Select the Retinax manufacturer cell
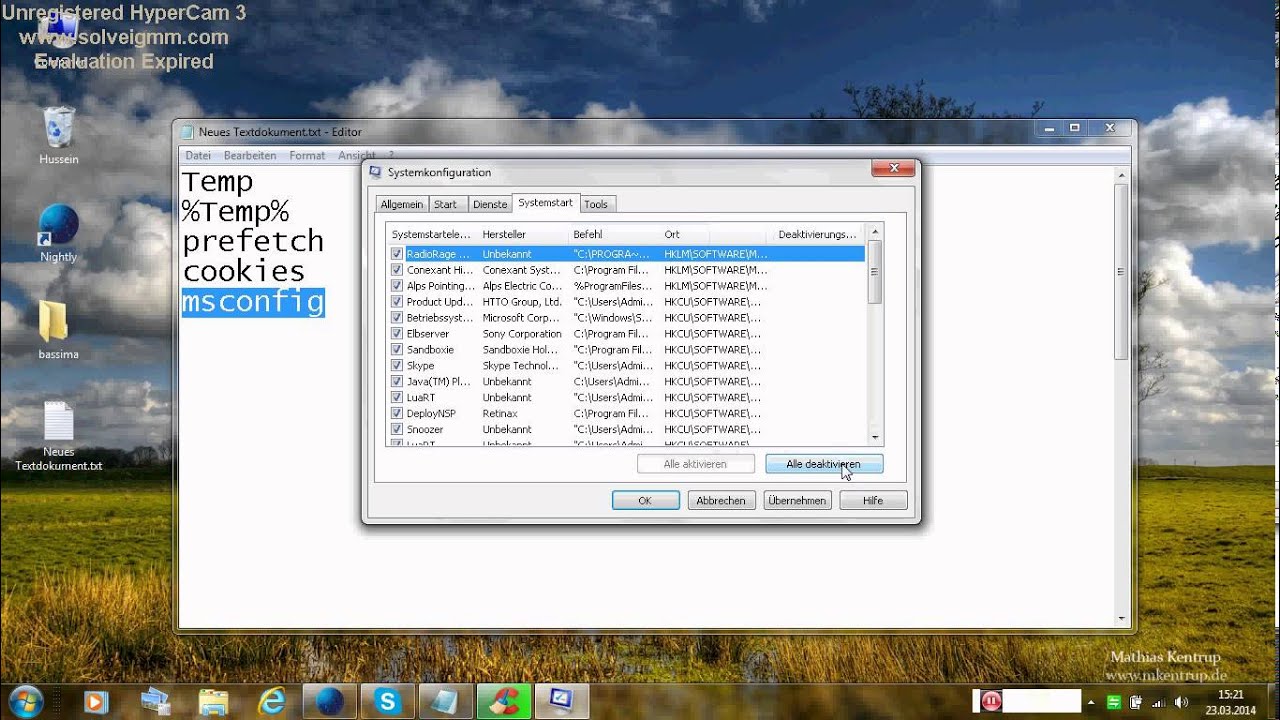 coord(500,413)
